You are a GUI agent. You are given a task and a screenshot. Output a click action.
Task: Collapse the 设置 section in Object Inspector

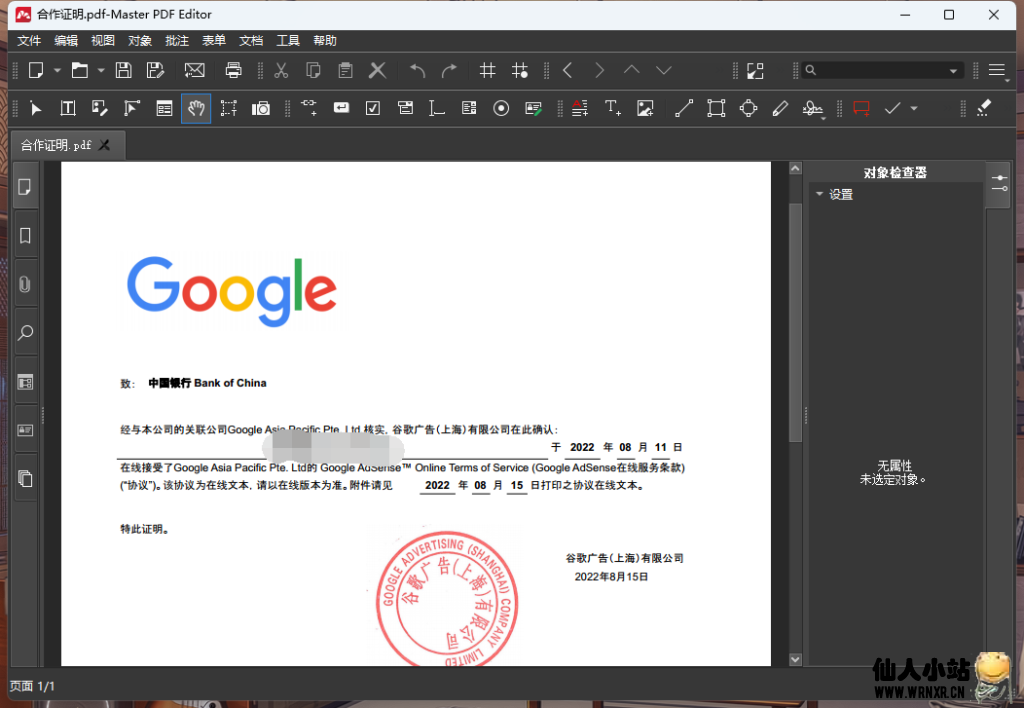click(821, 194)
